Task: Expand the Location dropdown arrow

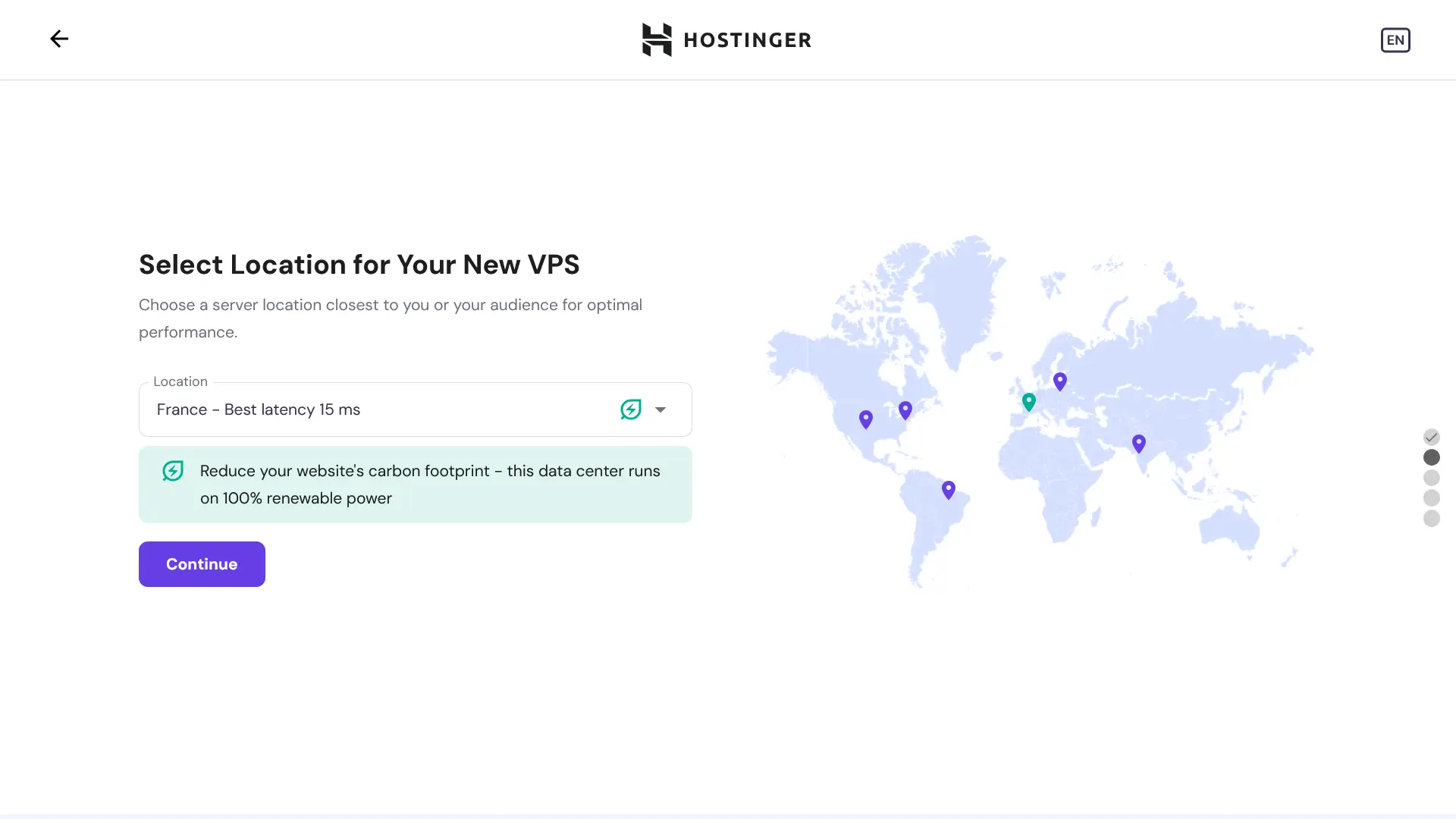Action: [x=661, y=409]
